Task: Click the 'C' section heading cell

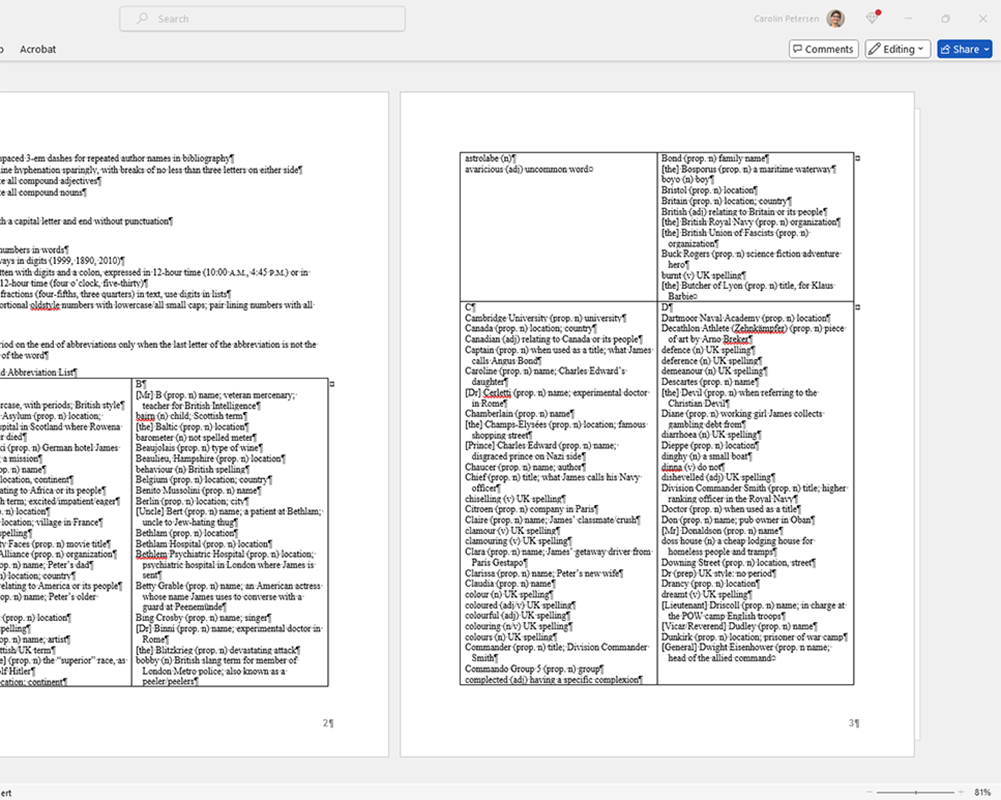Action: tap(470, 307)
